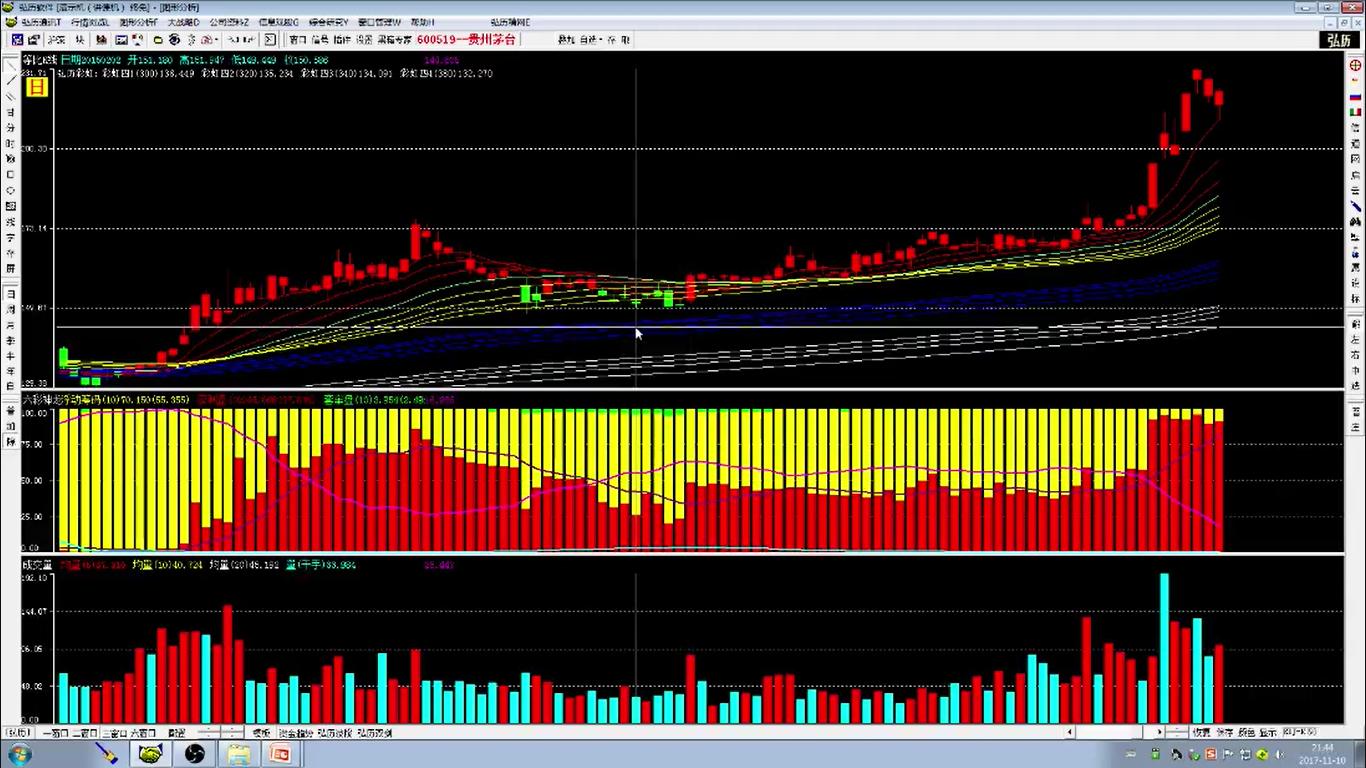Click the broom icon on the taskbar
Viewport: 1366px width, 768px height.
tap(106, 754)
